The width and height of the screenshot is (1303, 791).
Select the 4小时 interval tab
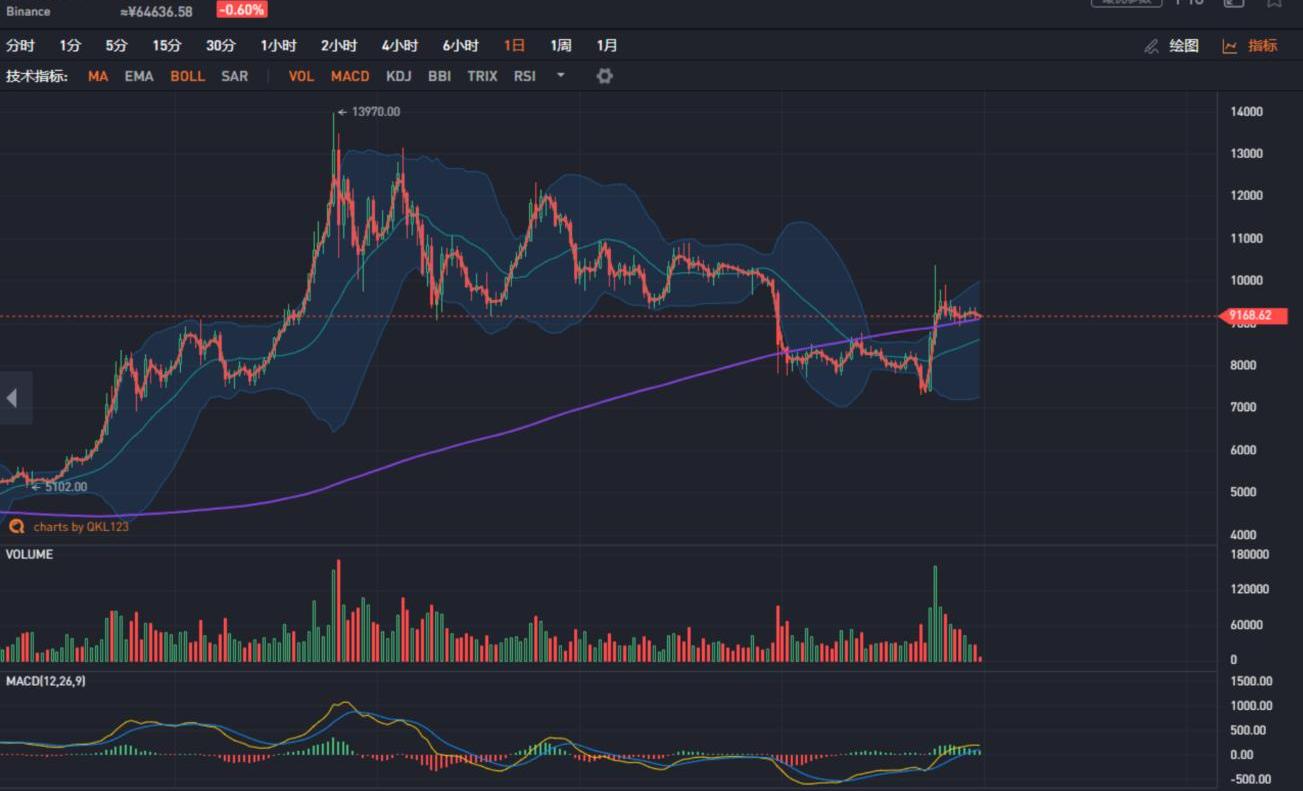pyautogui.click(x=400, y=46)
